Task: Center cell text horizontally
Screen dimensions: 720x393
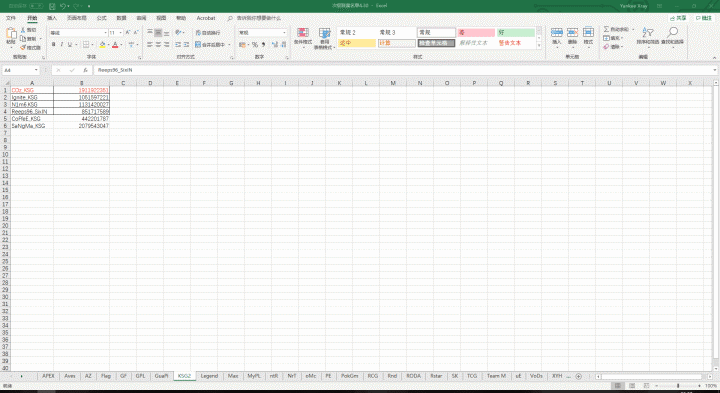Action: pyautogui.click(x=158, y=45)
